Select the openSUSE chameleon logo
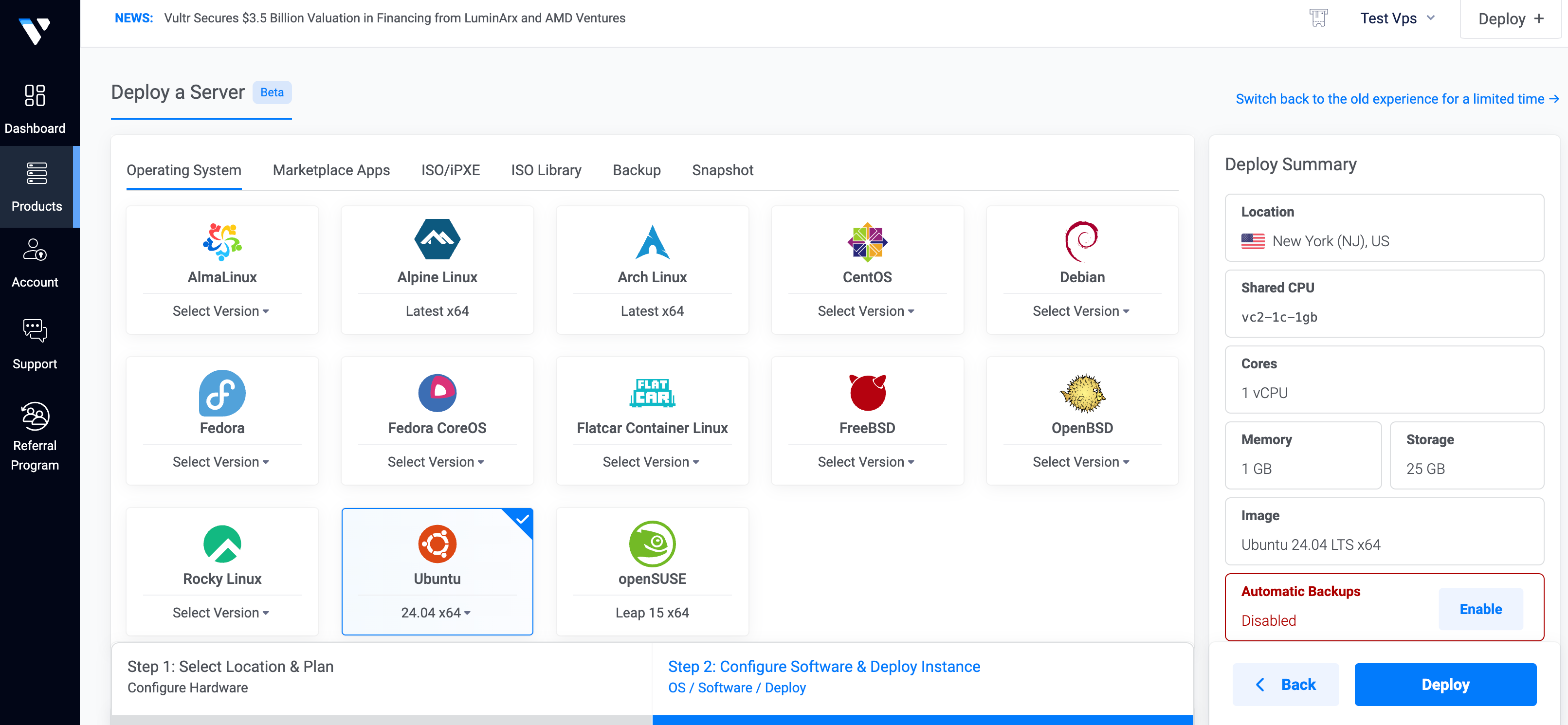1568x725 pixels. [652, 544]
